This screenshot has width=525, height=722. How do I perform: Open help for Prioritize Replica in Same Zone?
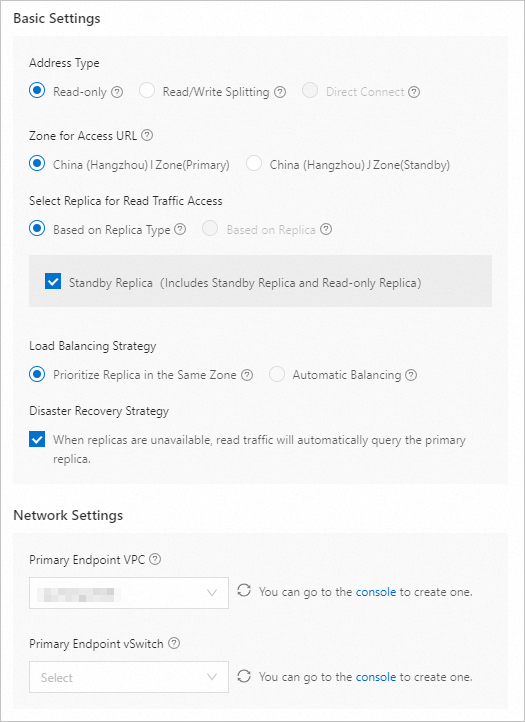point(247,375)
